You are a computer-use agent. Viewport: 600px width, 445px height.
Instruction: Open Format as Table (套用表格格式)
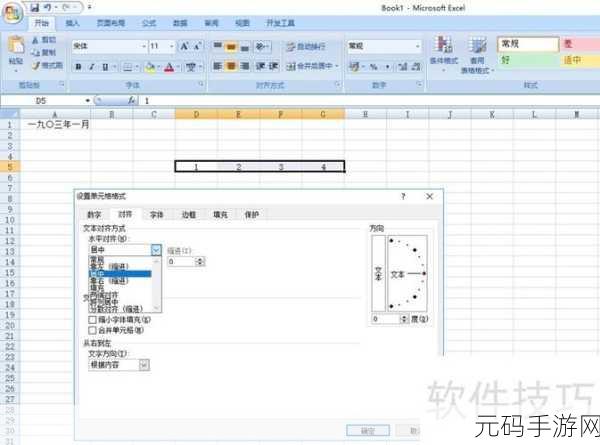[x=477, y=55]
